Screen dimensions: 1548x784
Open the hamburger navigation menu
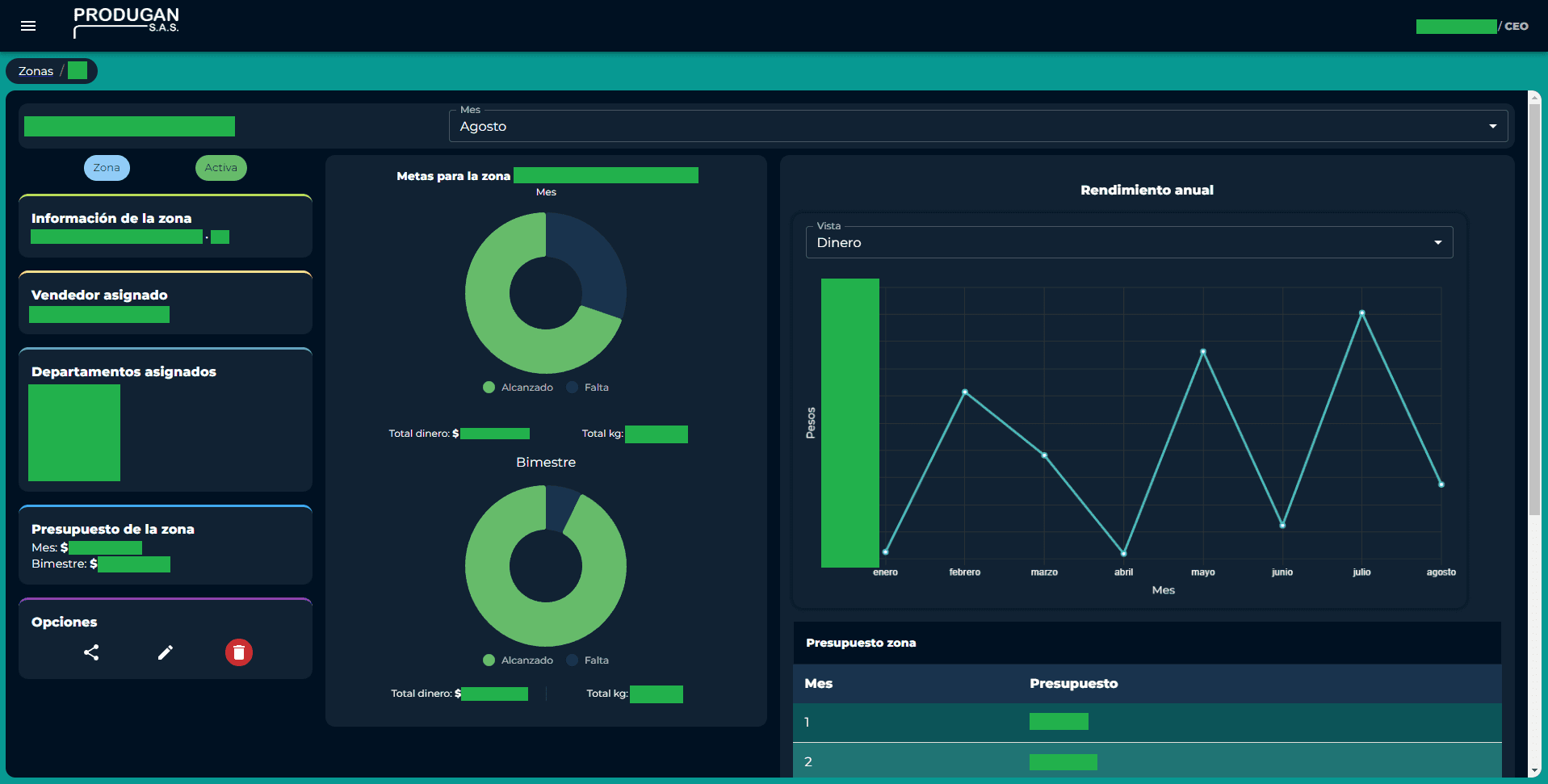click(x=28, y=26)
